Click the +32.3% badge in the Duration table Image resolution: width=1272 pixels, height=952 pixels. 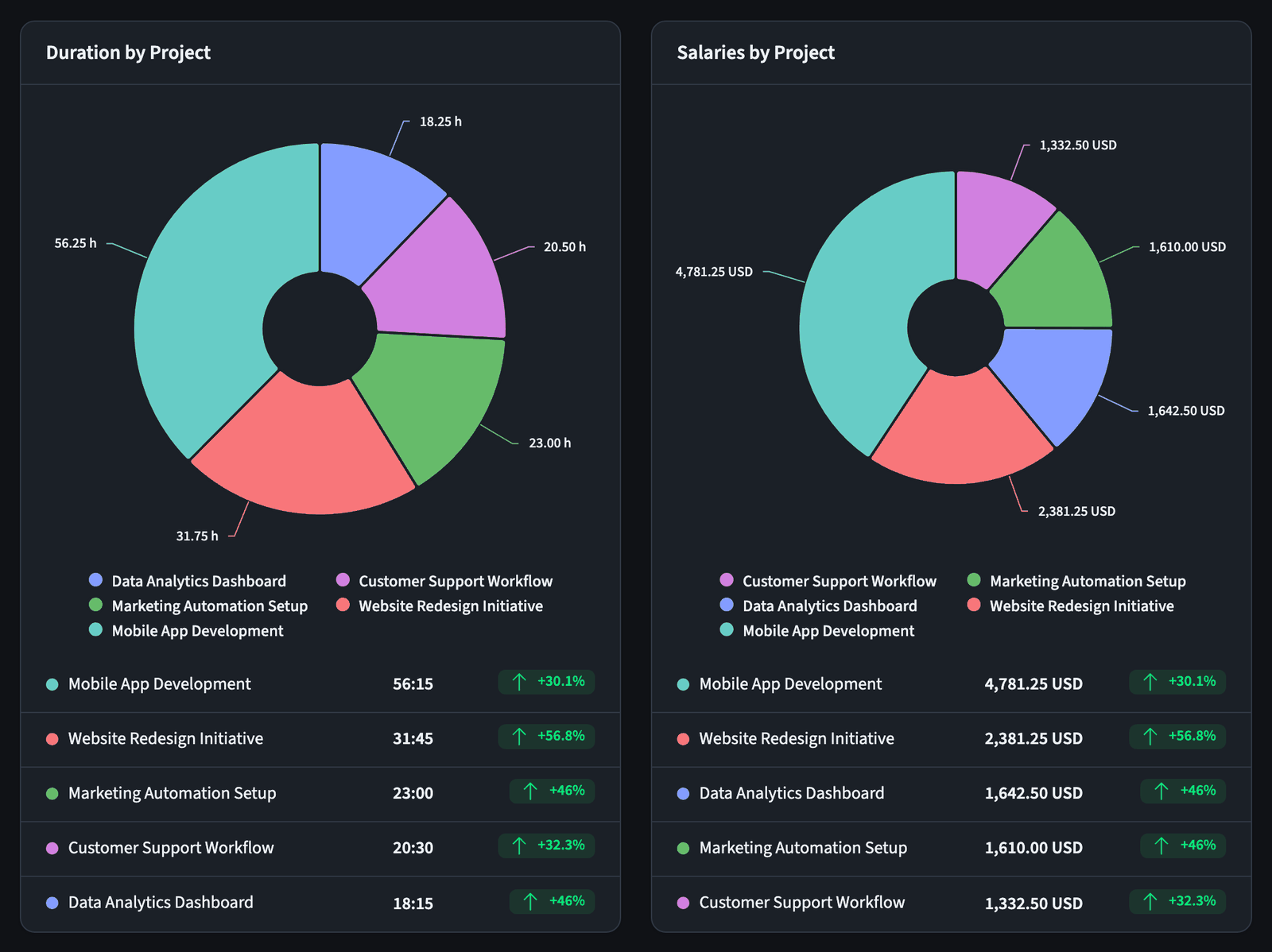(546, 846)
